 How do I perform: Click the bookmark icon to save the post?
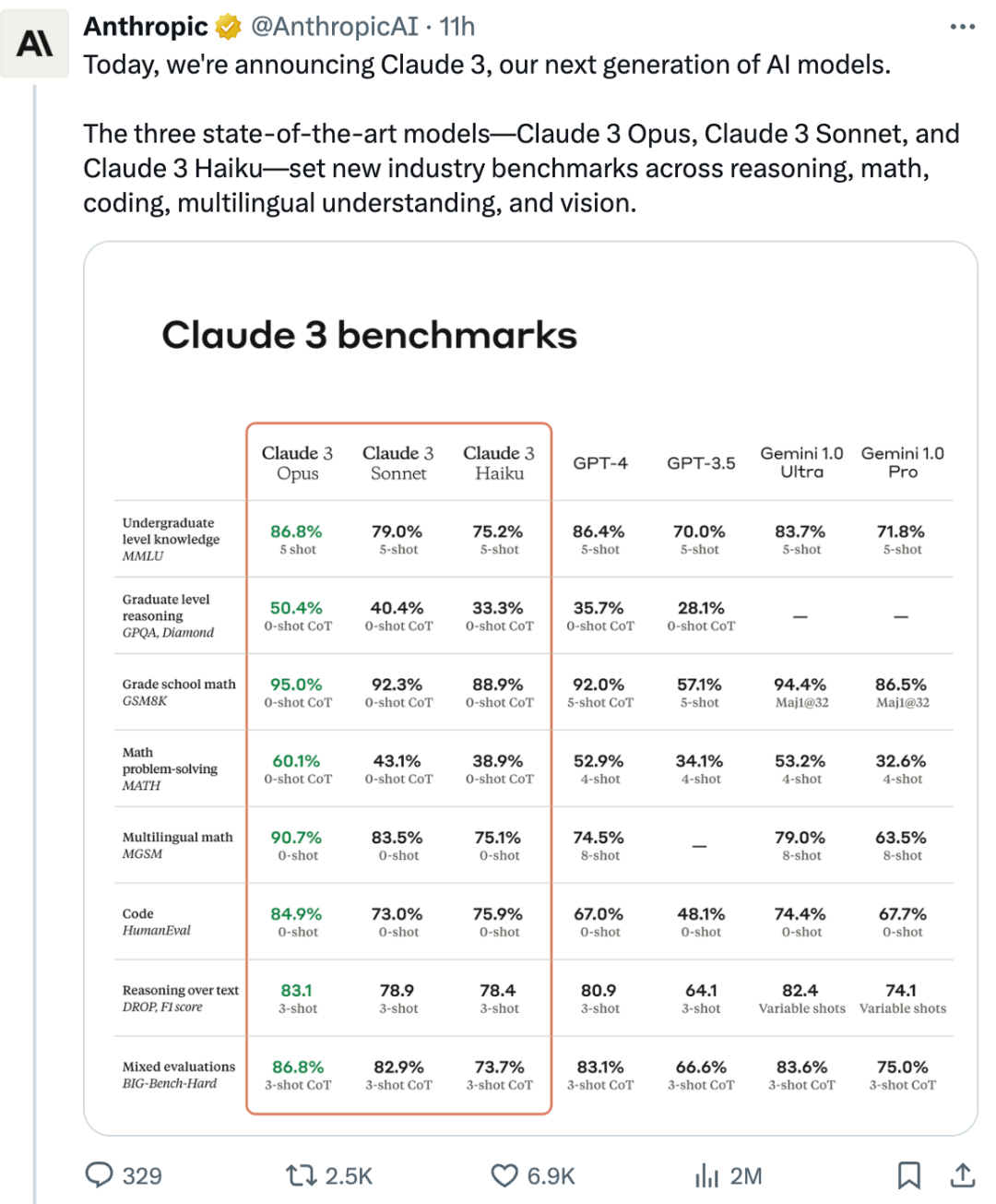(x=911, y=1175)
